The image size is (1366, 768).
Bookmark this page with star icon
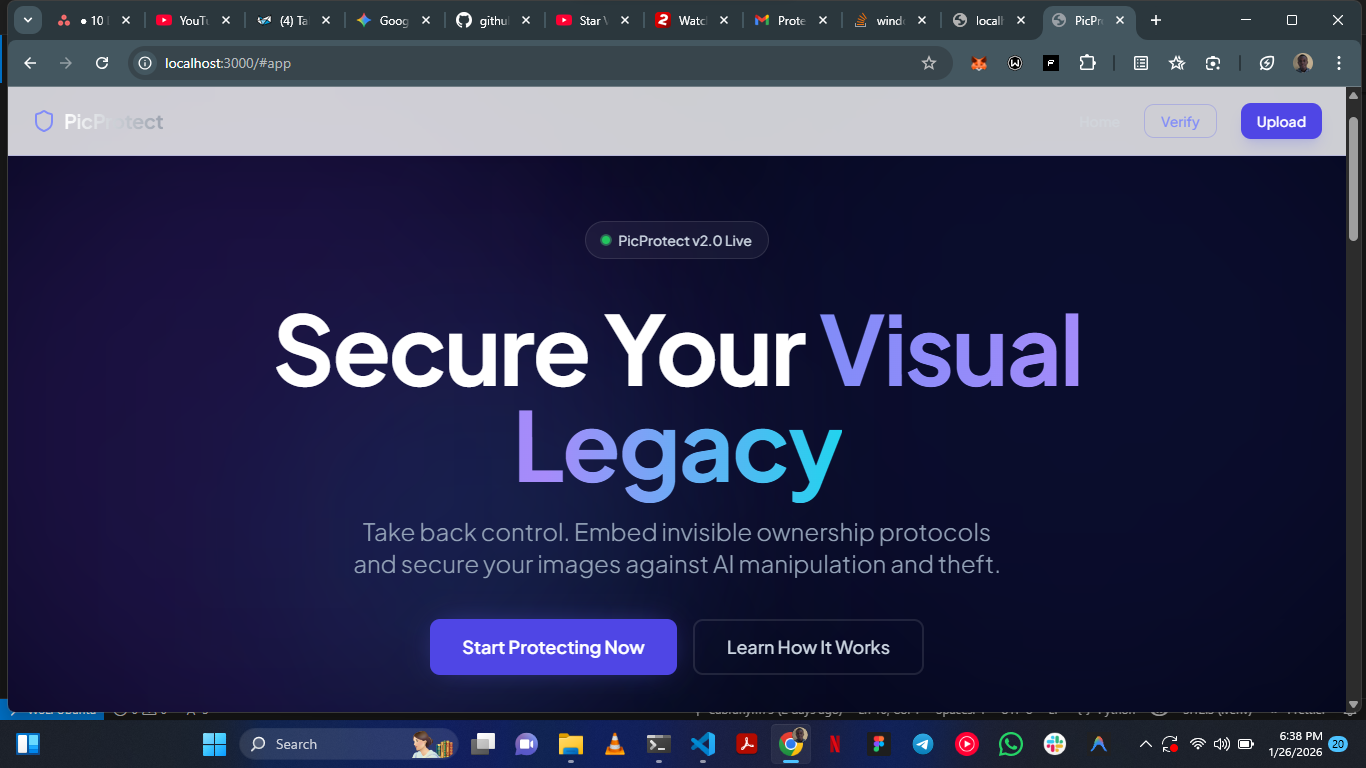click(x=929, y=63)
